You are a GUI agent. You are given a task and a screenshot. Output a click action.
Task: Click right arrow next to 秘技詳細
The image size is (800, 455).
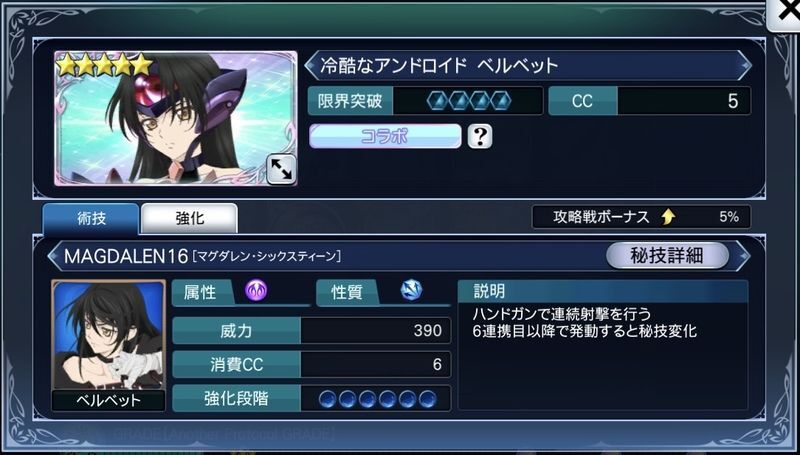(743, 256)
